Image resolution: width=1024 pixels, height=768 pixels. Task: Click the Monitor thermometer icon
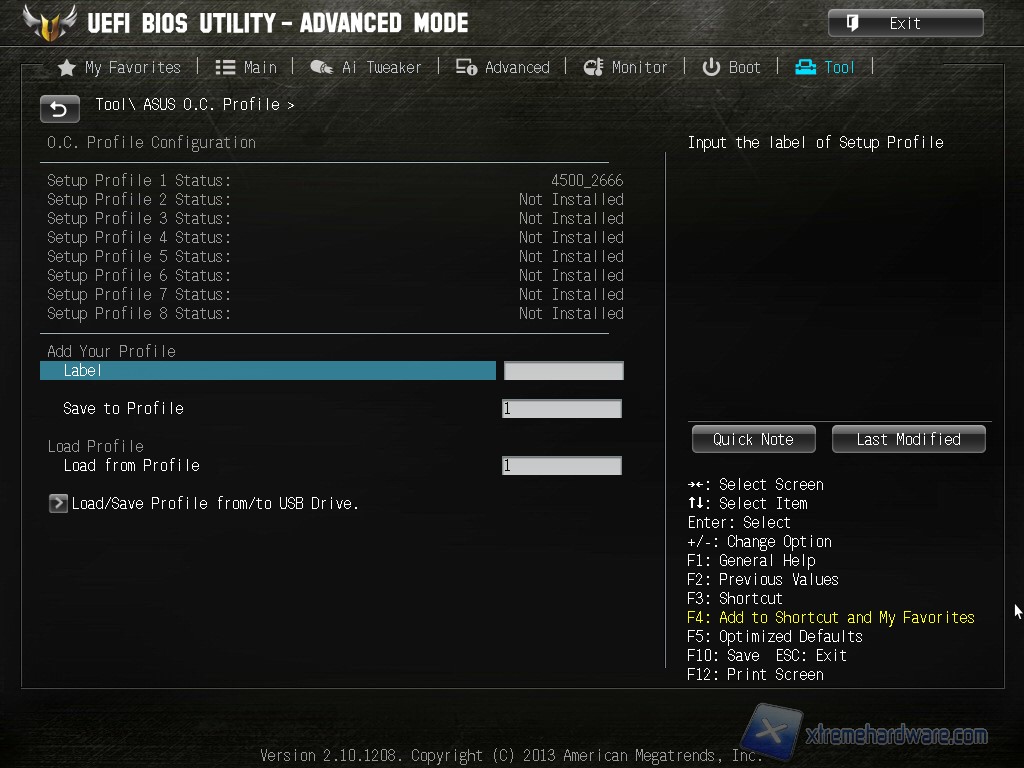coord(594,67)
